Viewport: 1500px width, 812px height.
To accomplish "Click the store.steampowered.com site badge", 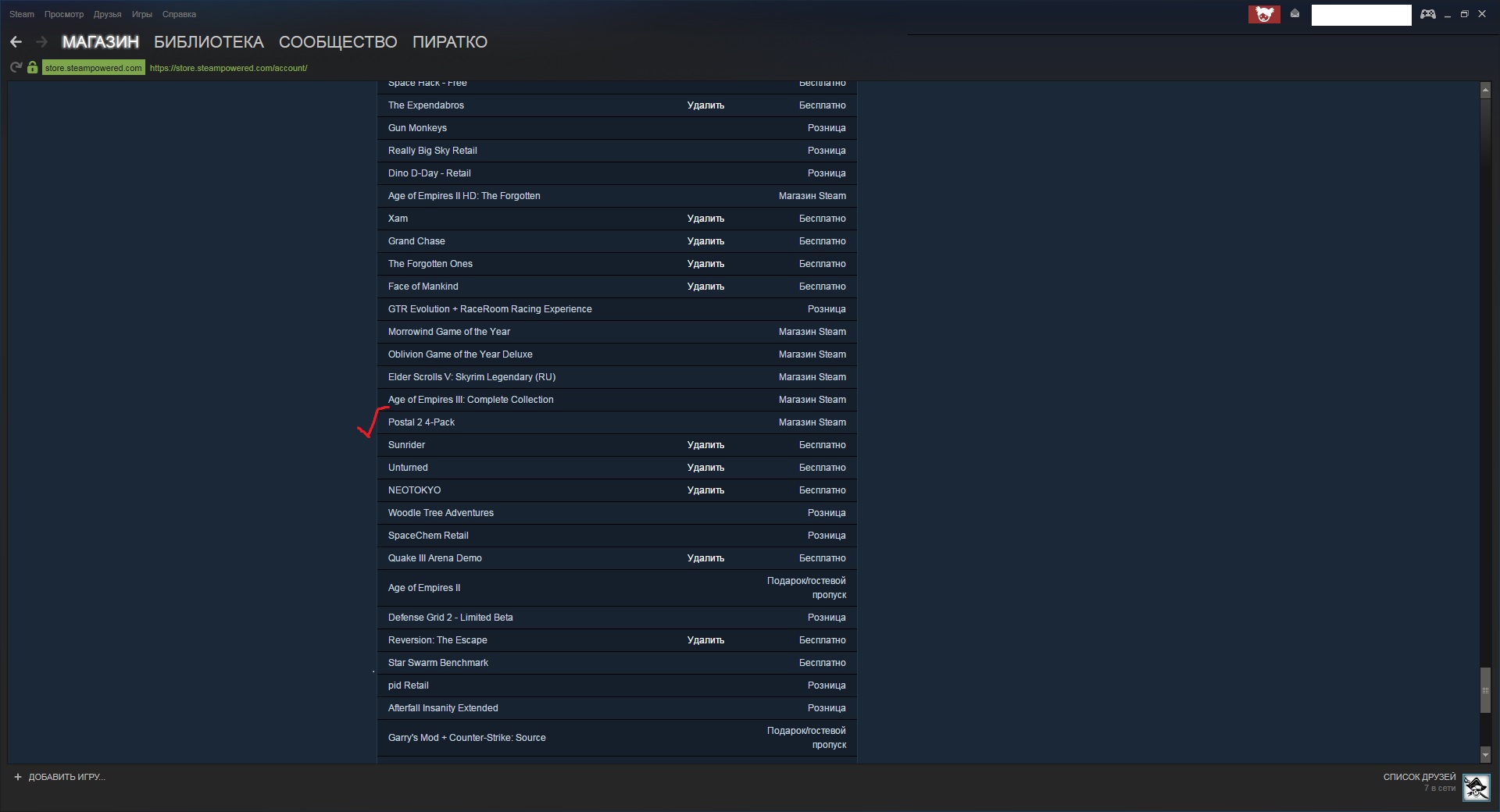I will (x=94, y=68).
